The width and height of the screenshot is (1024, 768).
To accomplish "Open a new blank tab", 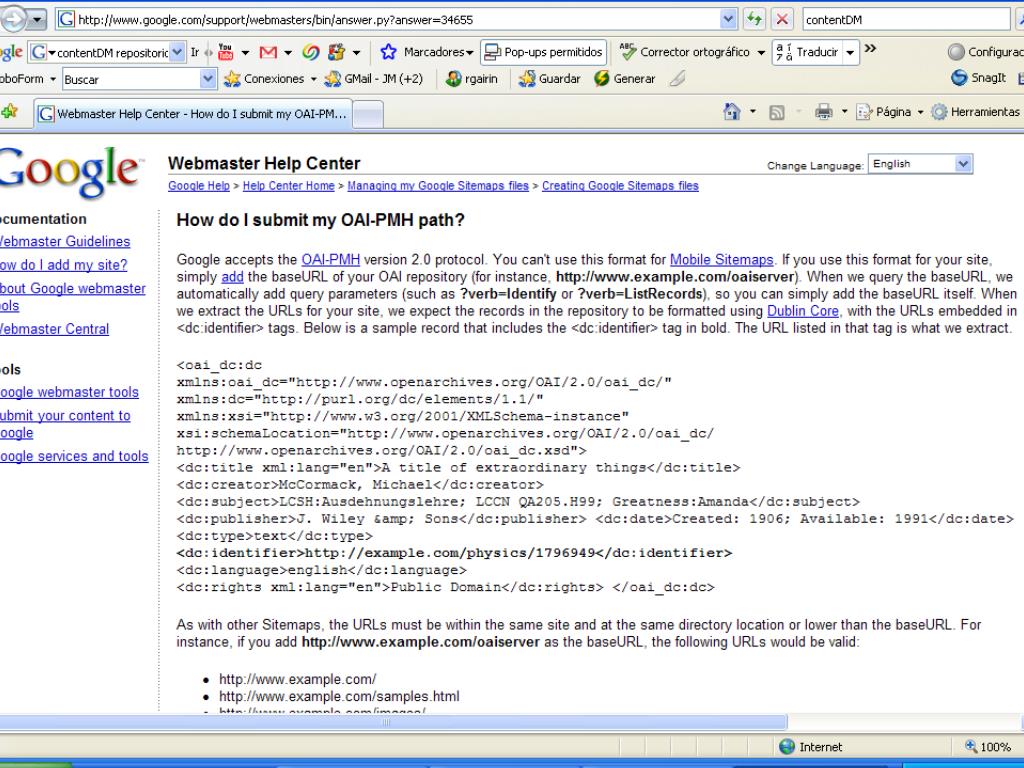I will coord(368,115).
